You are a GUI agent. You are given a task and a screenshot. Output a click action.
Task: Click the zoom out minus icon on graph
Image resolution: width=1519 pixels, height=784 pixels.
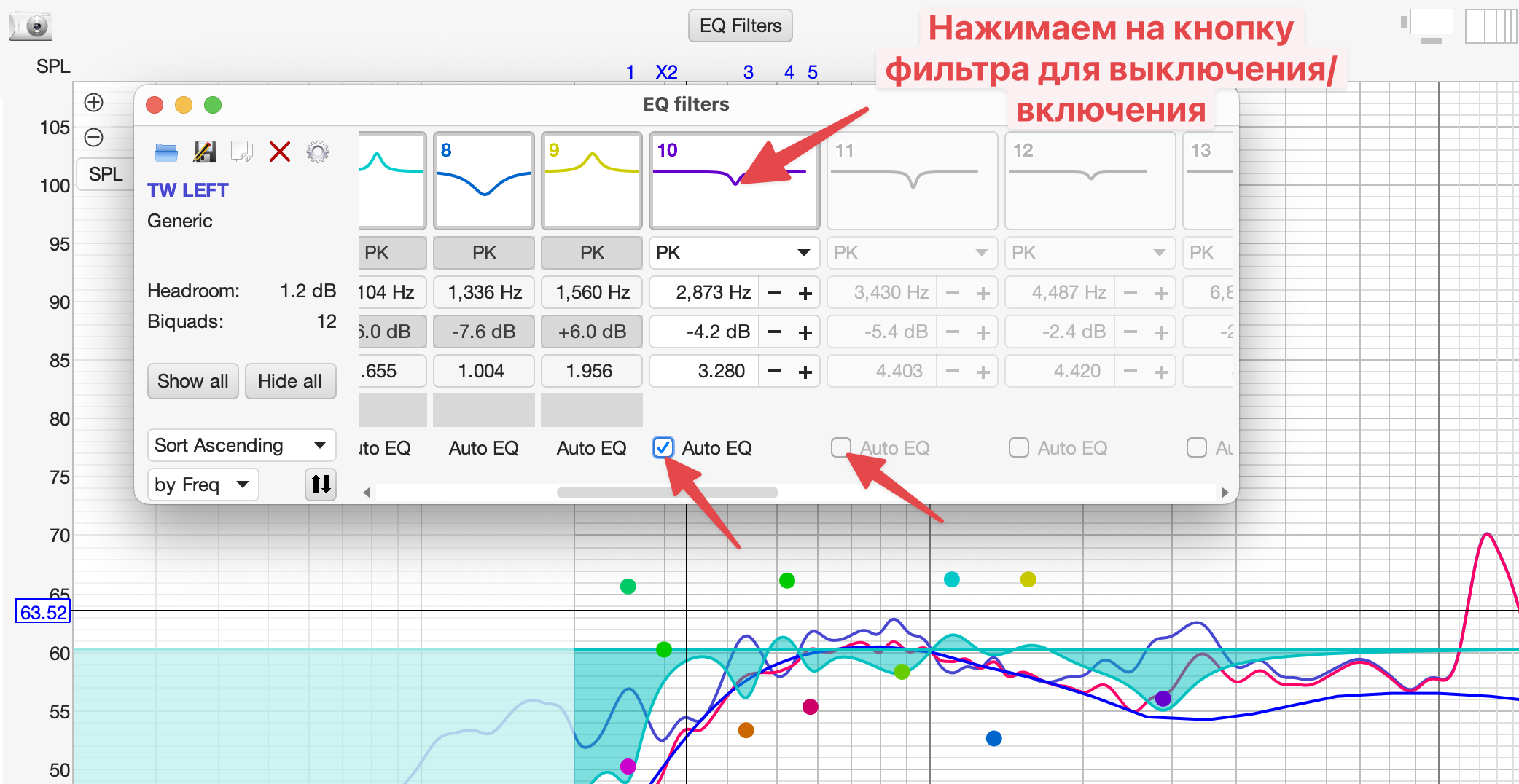click(x=94, y=137)
